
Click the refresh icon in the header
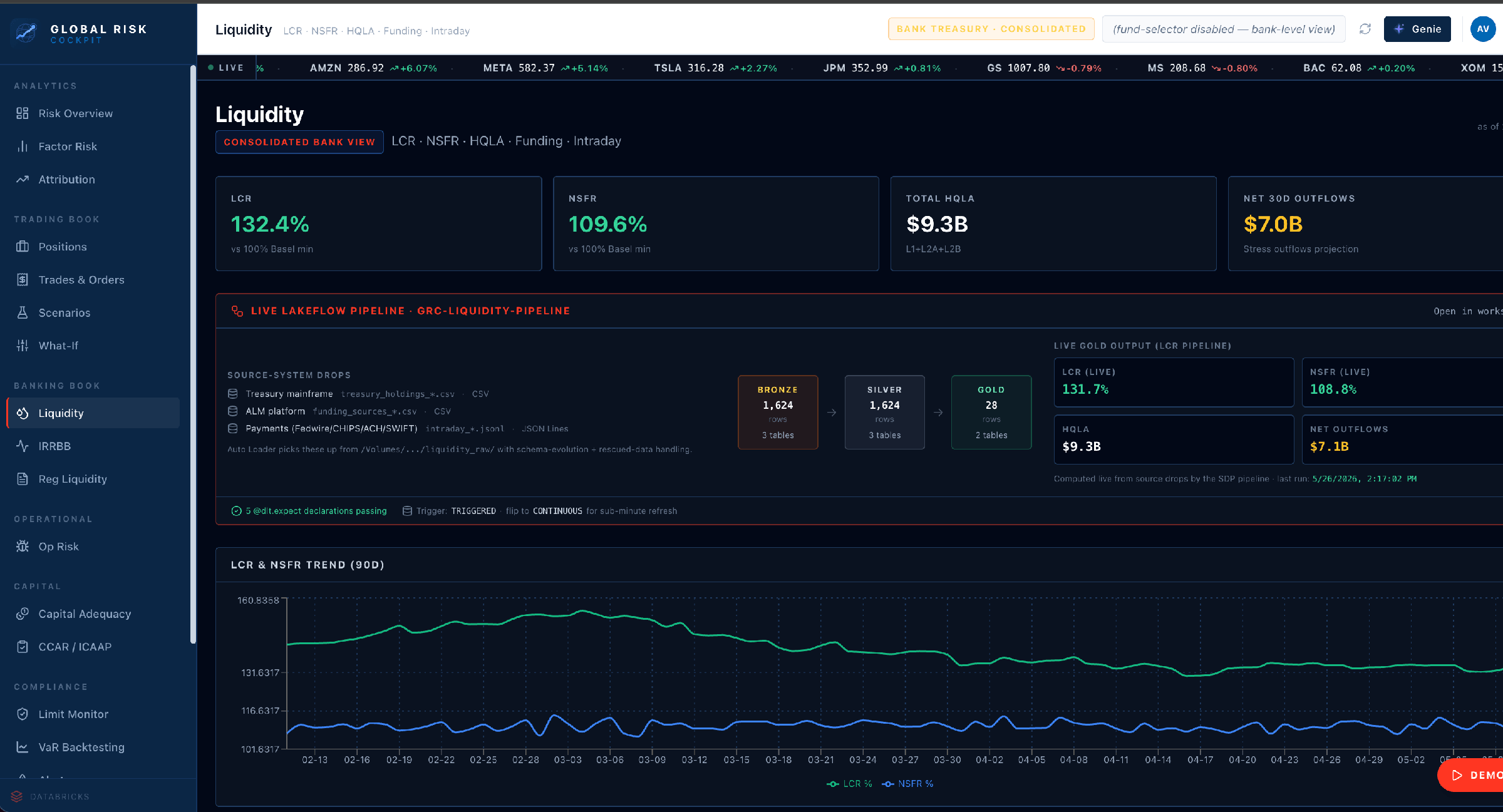1365,29
